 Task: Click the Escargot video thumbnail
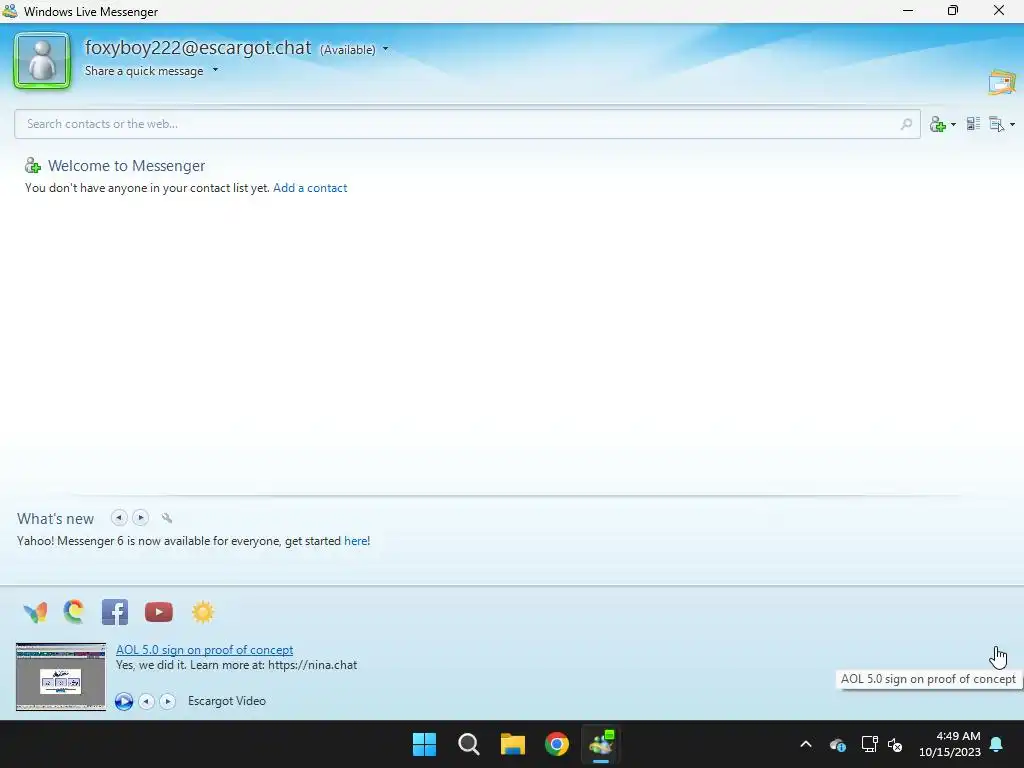pos(61,677)
